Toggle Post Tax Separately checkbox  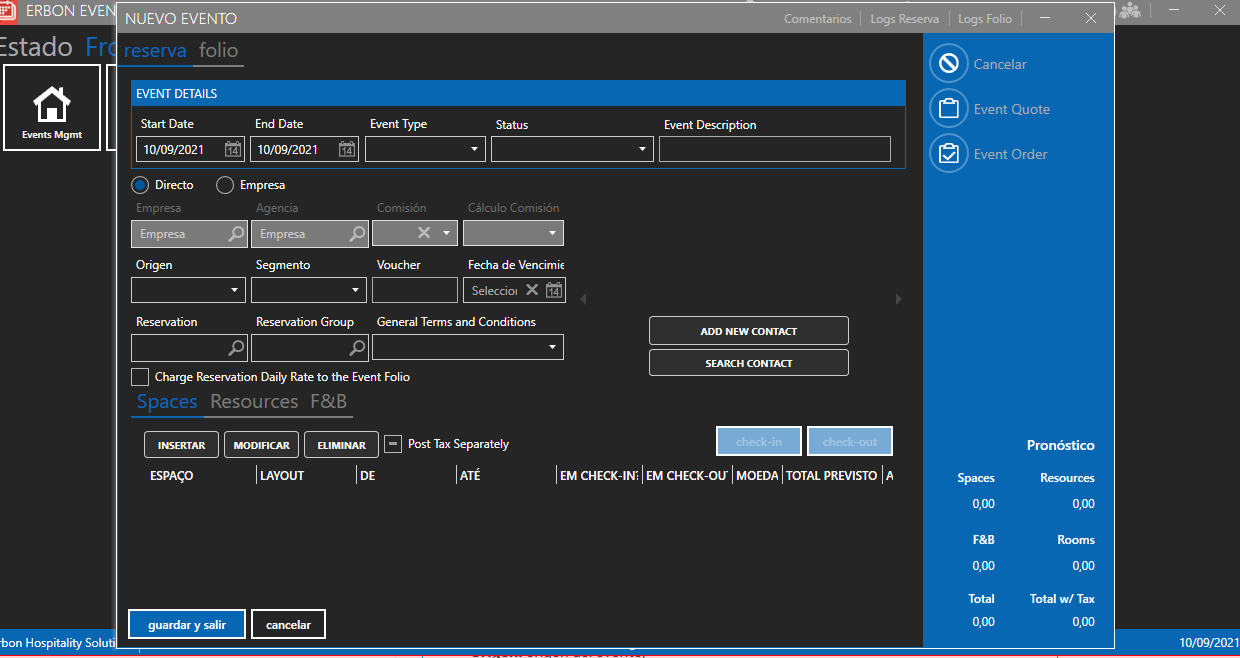click(x=393, y=444)
